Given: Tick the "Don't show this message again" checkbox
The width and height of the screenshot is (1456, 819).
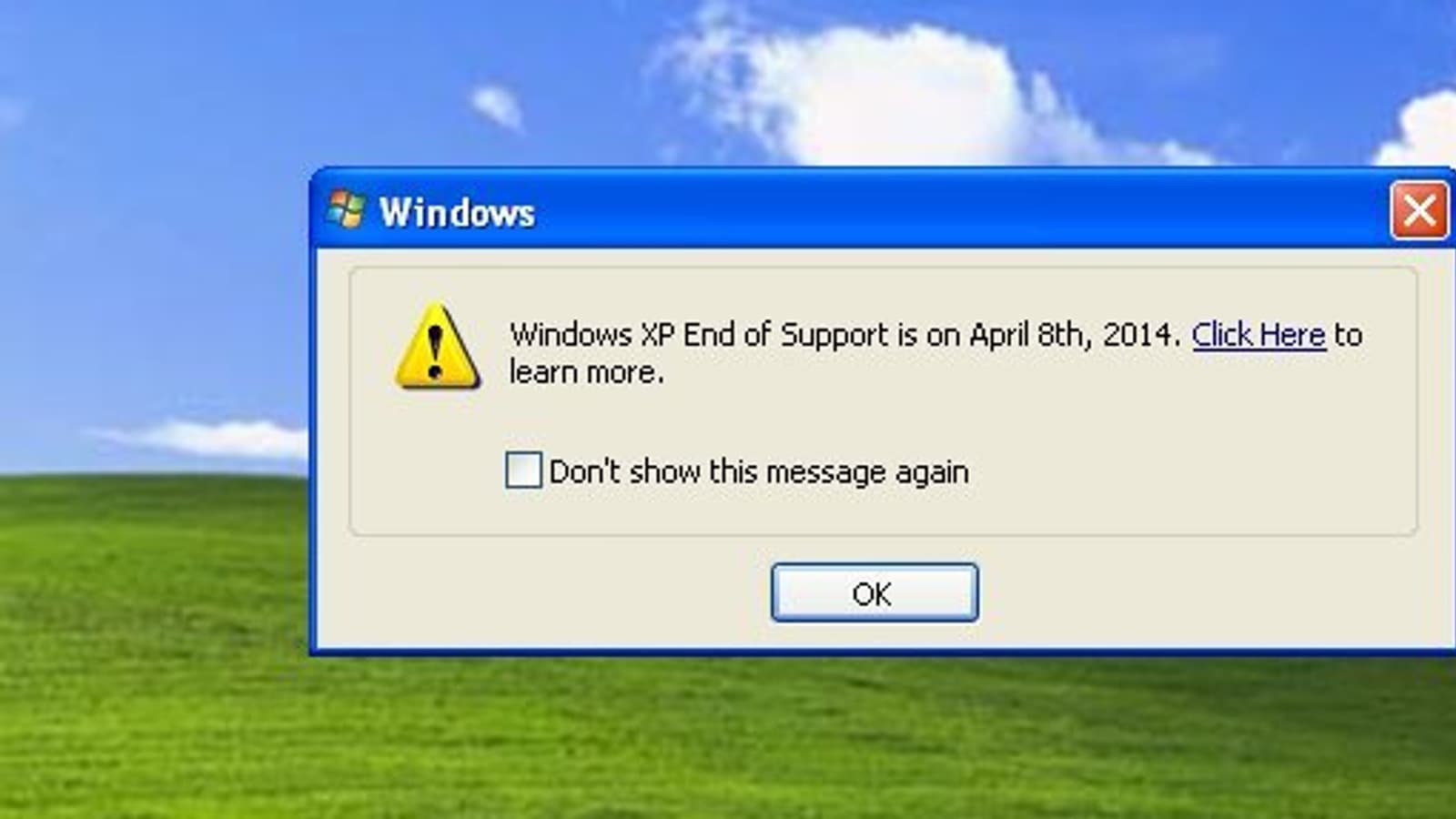Looking at the screenshot, I should (523, 470).
